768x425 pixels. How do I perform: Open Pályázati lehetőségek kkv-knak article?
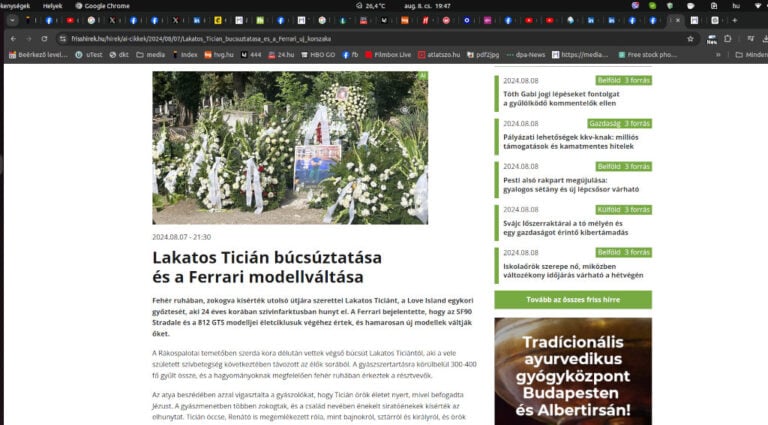click(x=571, y=142)
